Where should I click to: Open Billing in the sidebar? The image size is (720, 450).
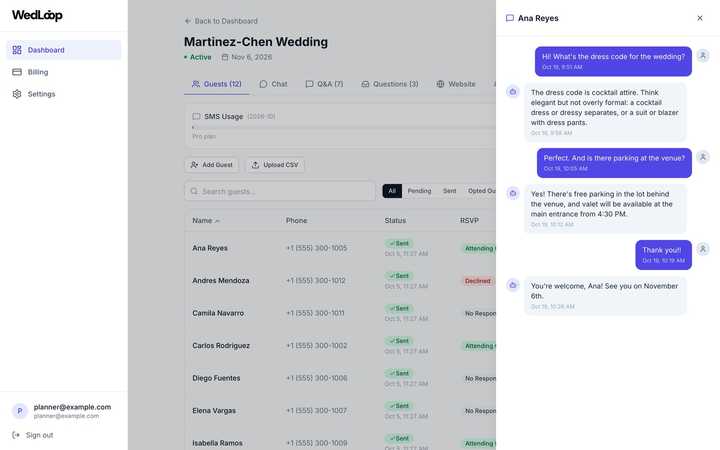[x=63, y=72]
